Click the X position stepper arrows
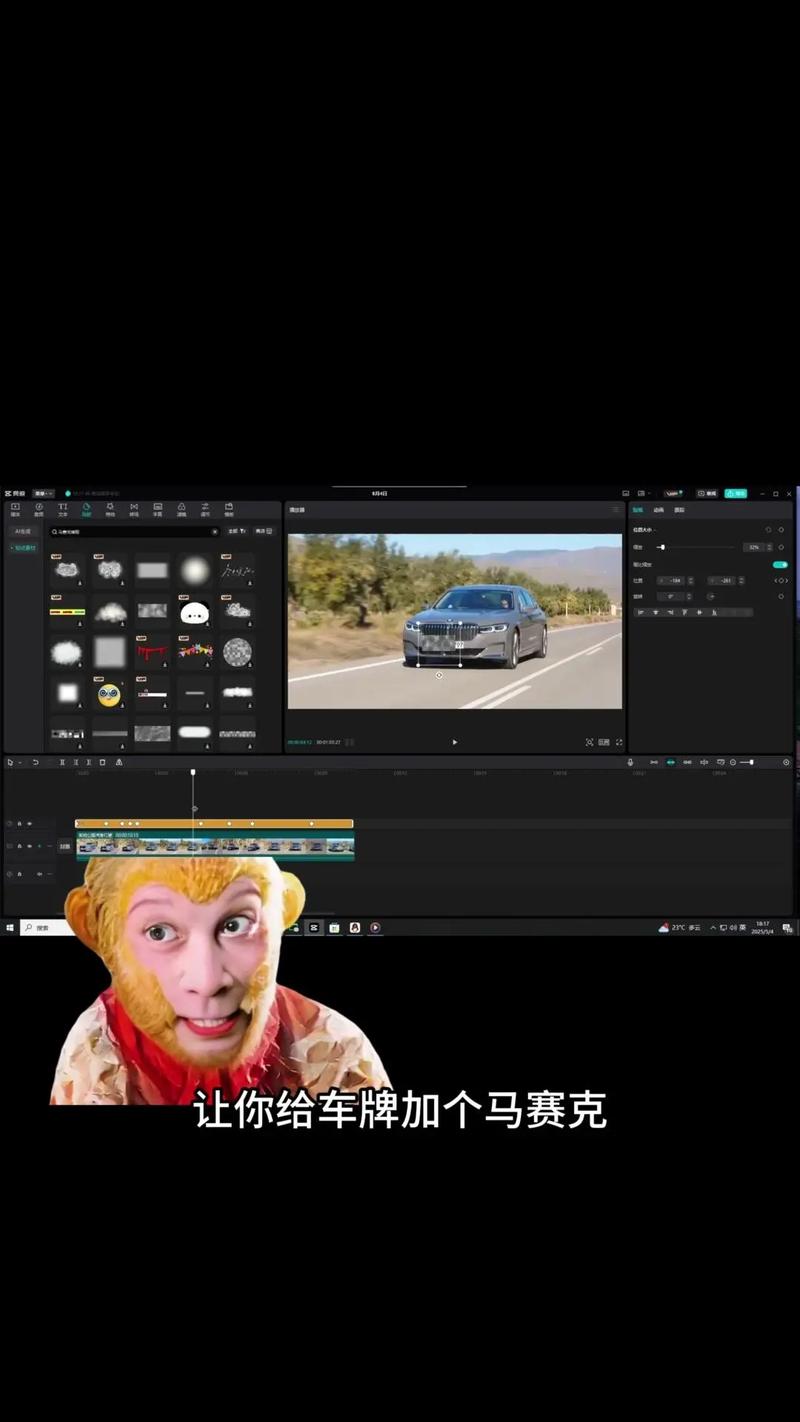This screenshot has height=1422, width=800. coord(691,580)
